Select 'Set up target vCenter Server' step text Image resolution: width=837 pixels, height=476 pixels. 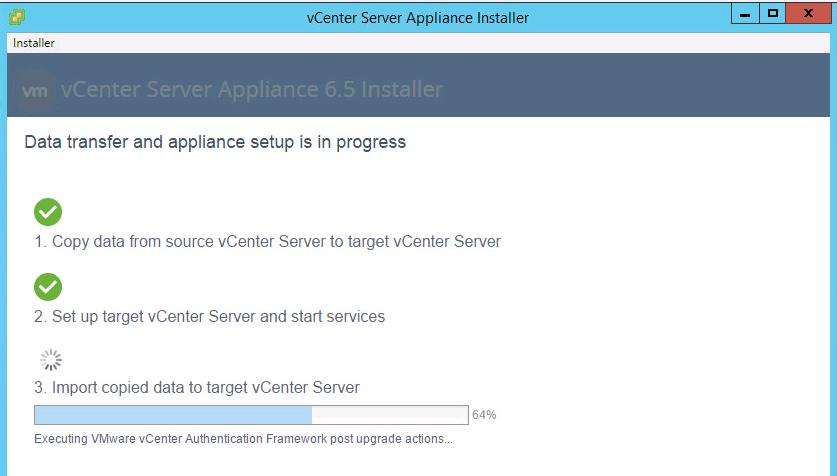click(x=209, y=316)
